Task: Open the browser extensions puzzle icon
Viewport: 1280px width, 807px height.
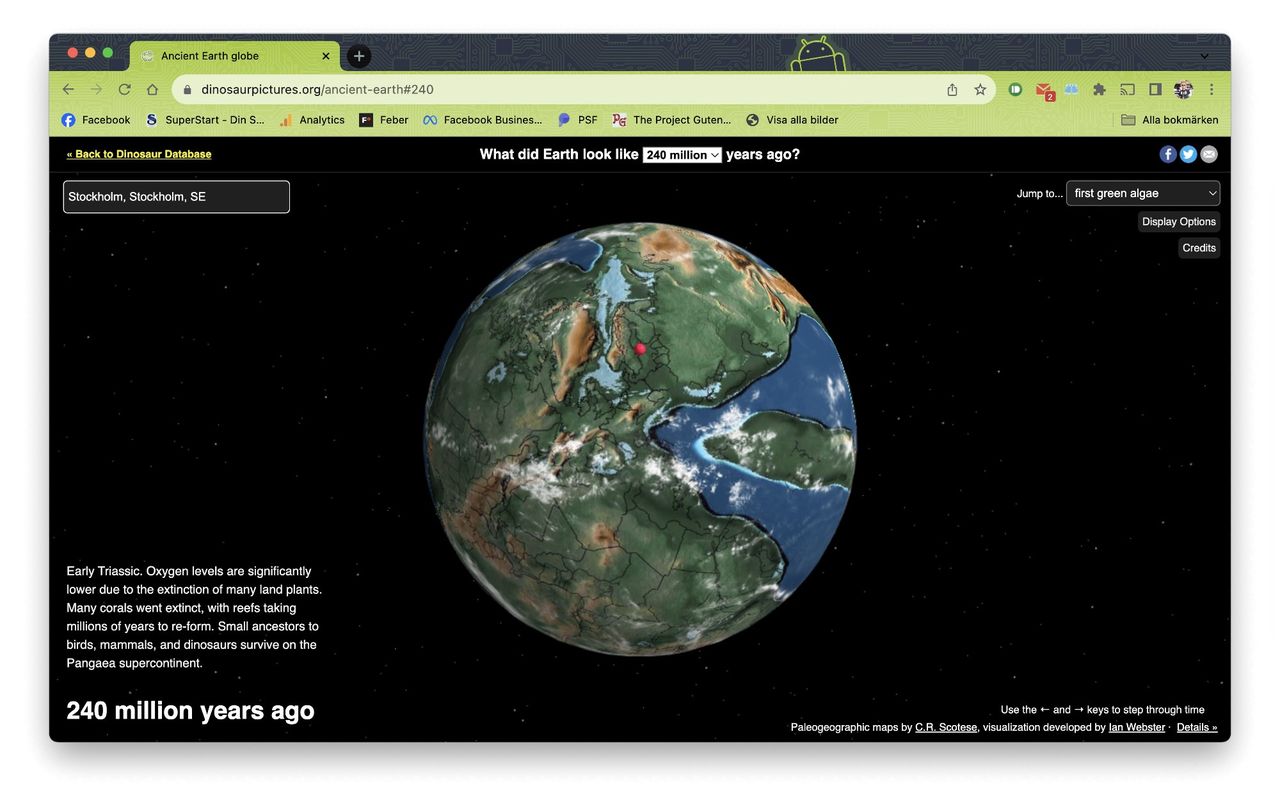Action: [1099, 89]
